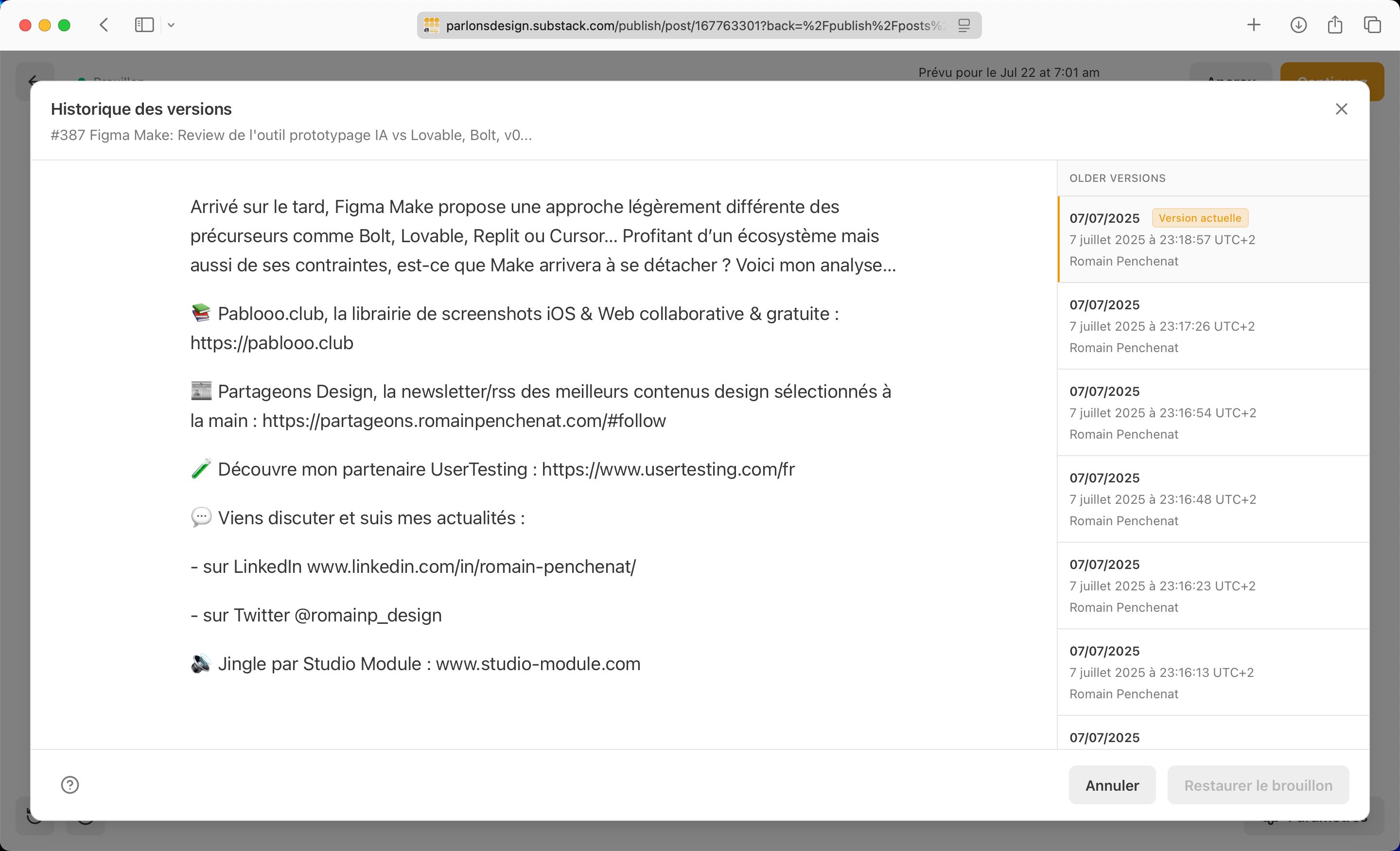The height and width of the screenshot is (851, 1400).
Task: Click the newspaper emoji before Partageons Design
Action: click(201, 390)
